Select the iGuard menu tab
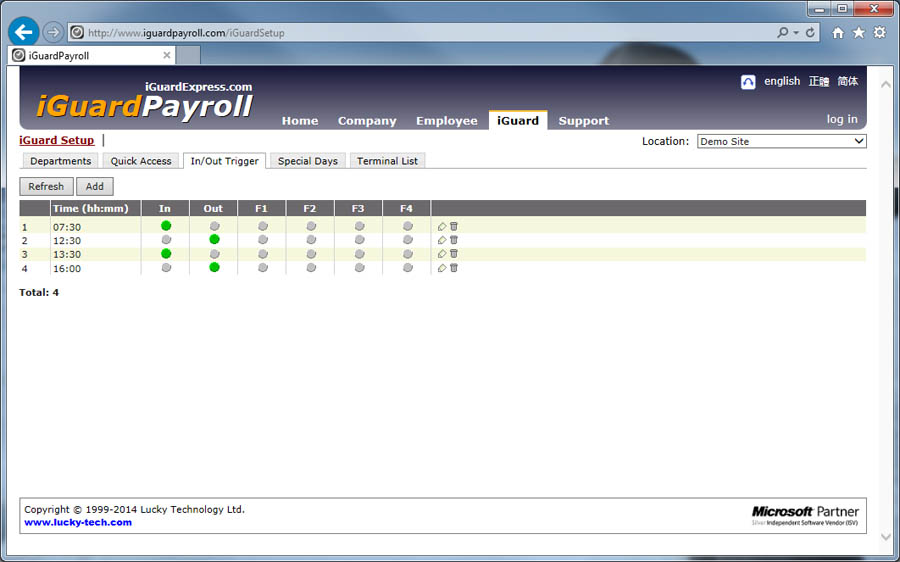 click(518, 120)
